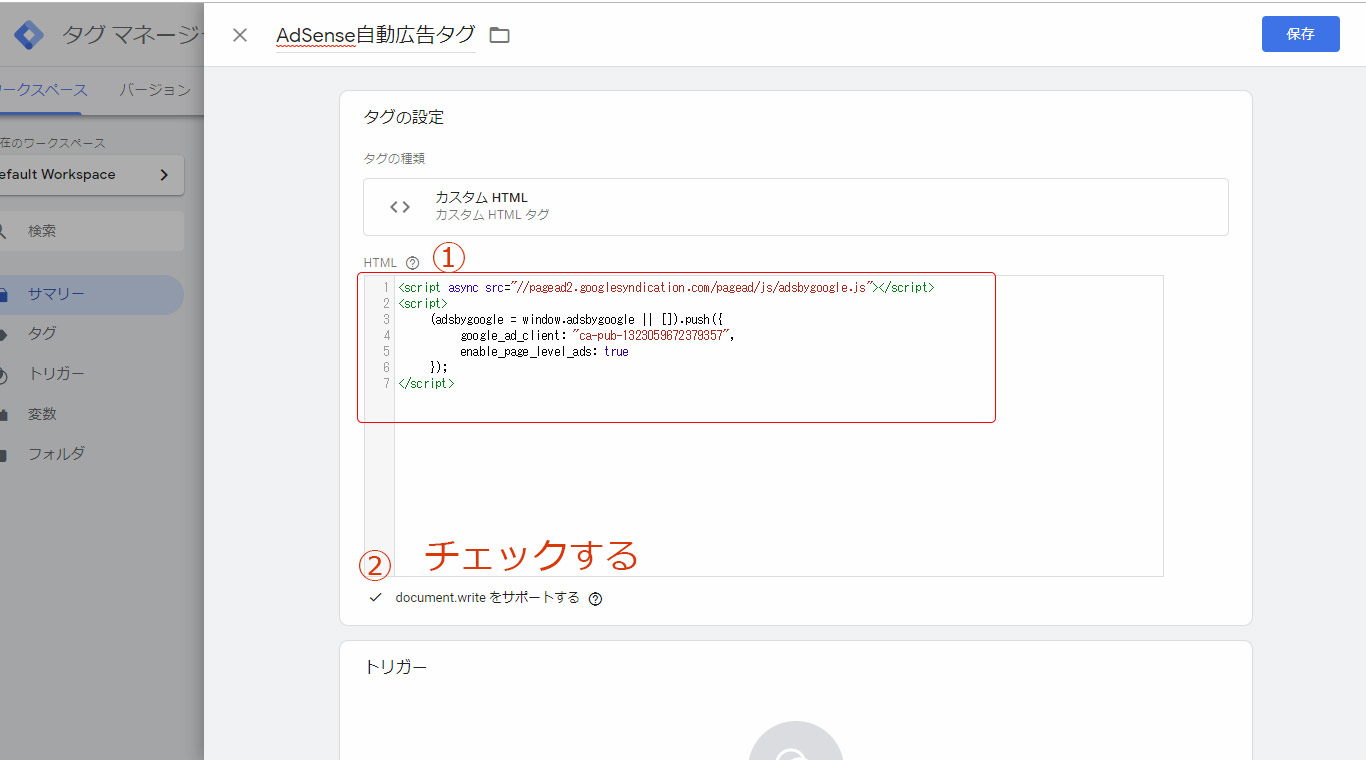Click code line enable_page_level_ads: true
1366x768 pixels.
(x=544, y=352)
